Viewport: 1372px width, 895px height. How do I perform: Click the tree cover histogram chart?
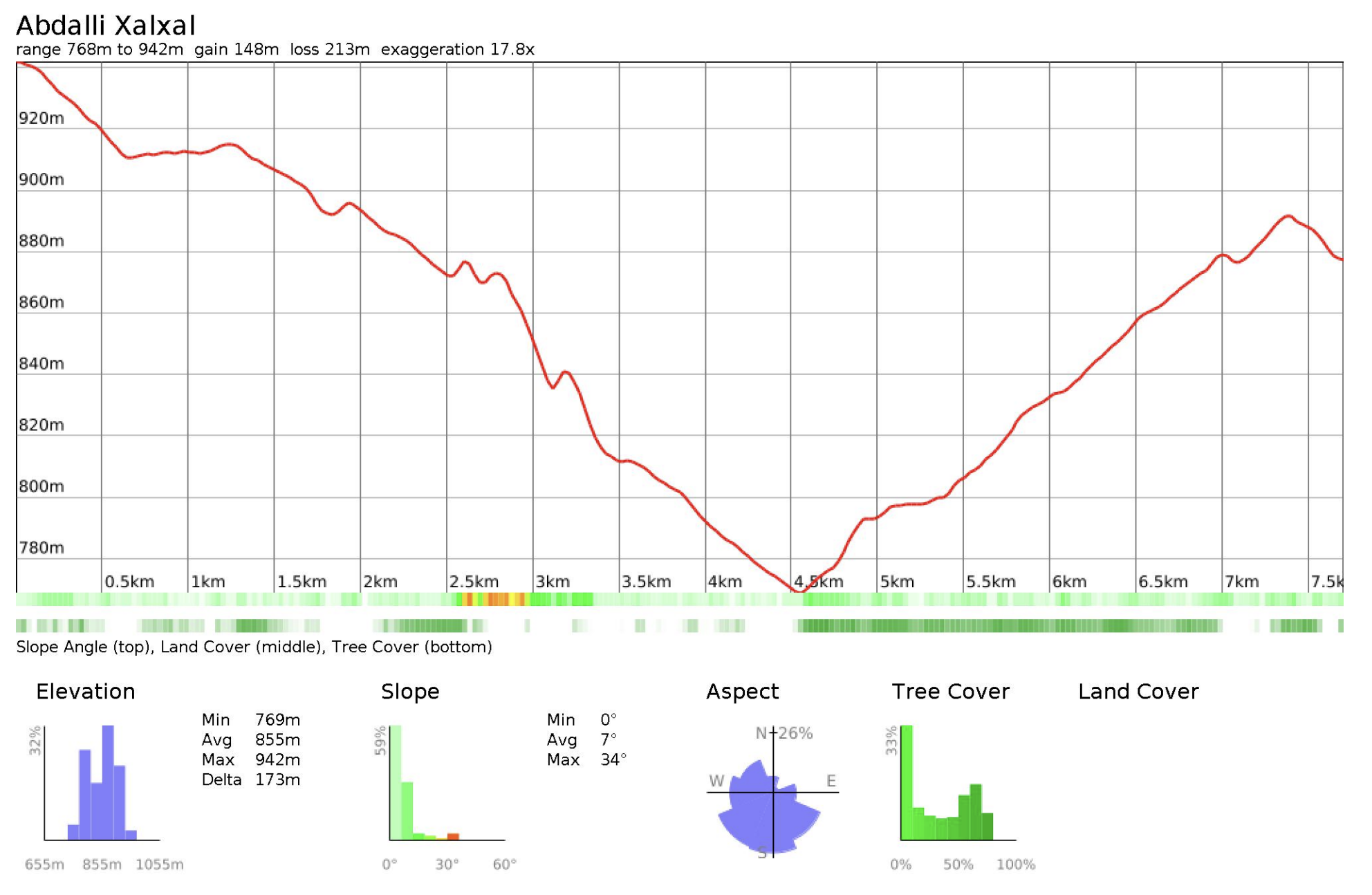point(958,783)
